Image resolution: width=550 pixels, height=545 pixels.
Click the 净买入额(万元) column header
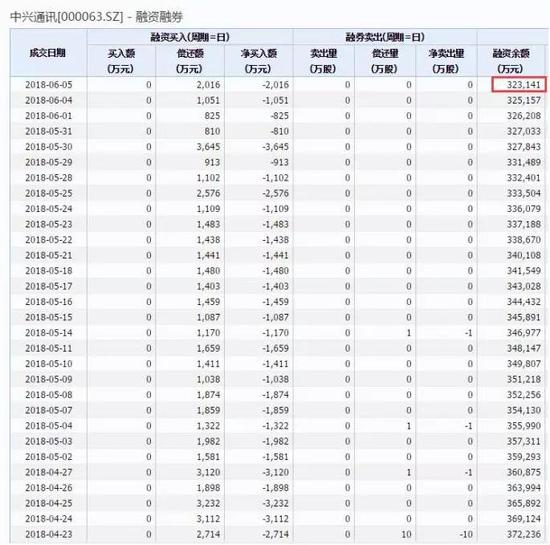point(259,61)
